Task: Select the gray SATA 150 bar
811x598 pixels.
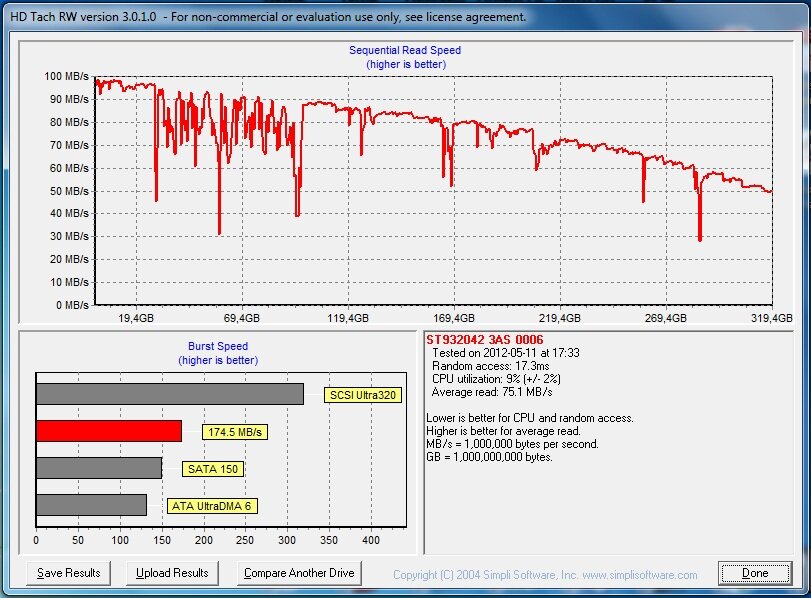Action: [x=99, y=468]
